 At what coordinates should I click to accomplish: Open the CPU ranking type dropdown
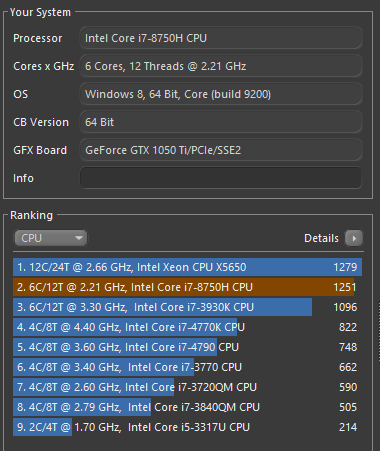coord(51,238)
